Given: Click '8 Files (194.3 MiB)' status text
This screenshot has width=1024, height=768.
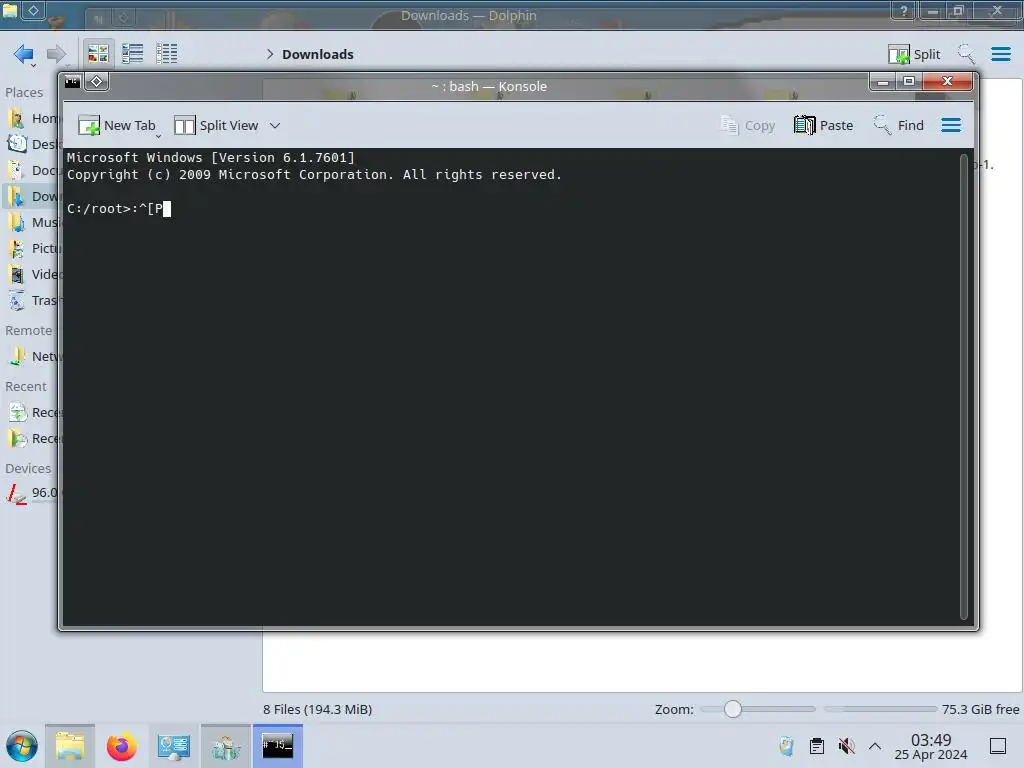Looking at the screenshot, I should [317, 709].
